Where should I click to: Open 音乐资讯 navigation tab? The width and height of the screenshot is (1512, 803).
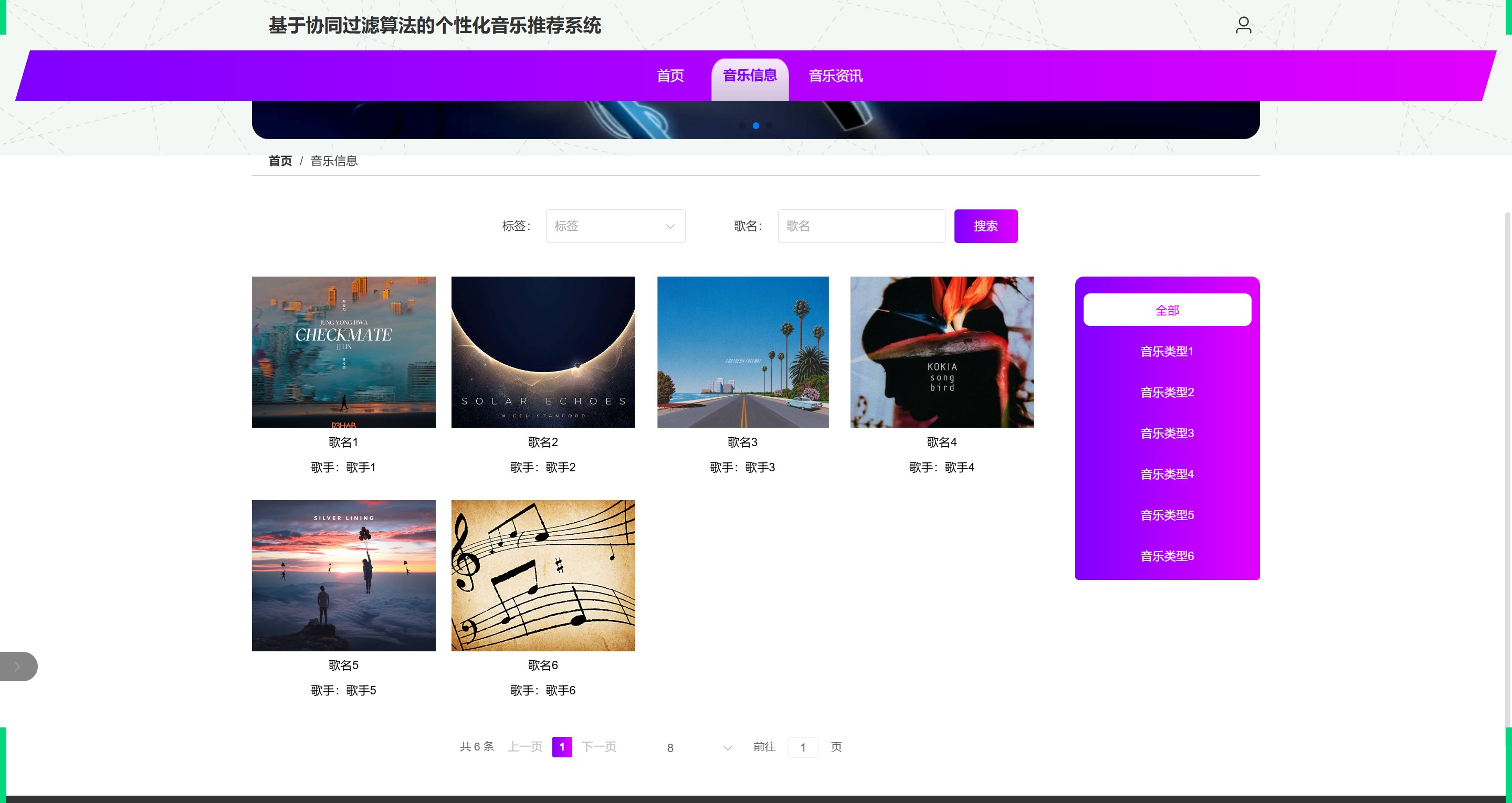[835, 76]
